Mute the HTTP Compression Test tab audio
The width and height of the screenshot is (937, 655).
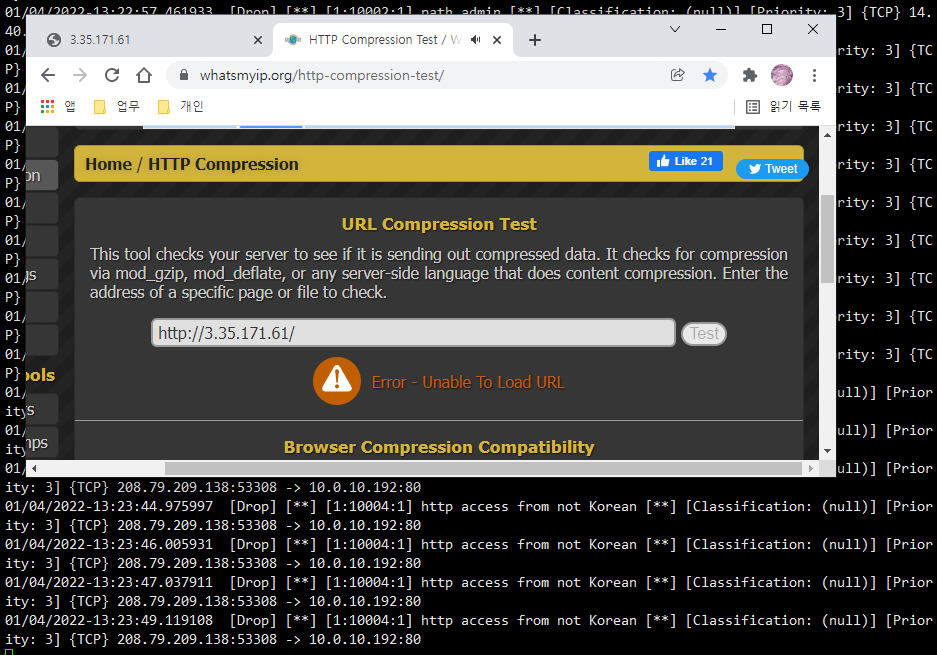[x=476, y=39]
